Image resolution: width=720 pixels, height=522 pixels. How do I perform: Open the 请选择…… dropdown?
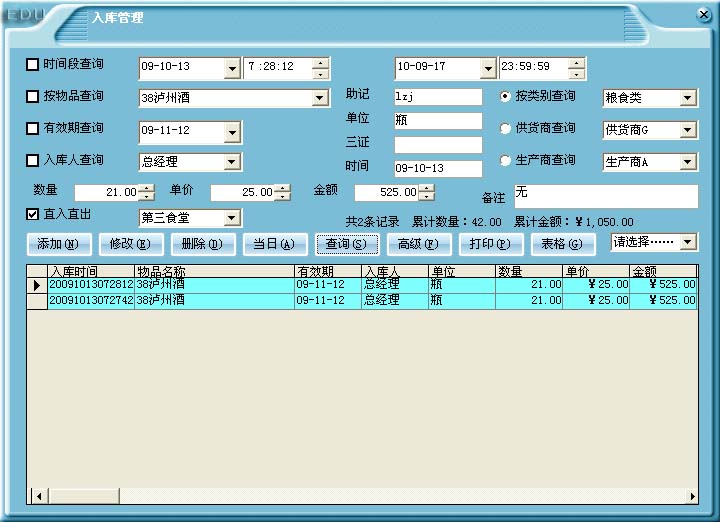(x=688, y=242)
